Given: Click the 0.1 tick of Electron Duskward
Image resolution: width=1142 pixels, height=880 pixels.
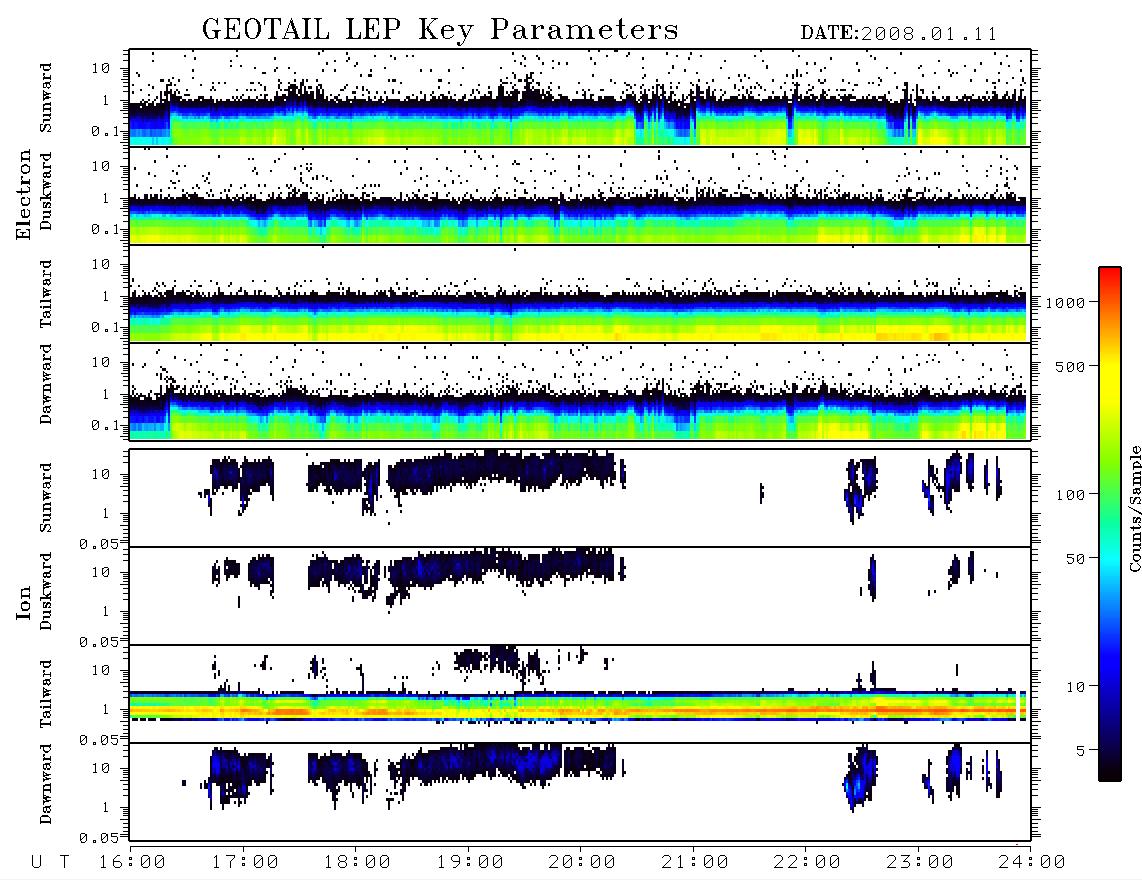Looking at the screenshot, I should pyautogui.click(x=104, y=229).
